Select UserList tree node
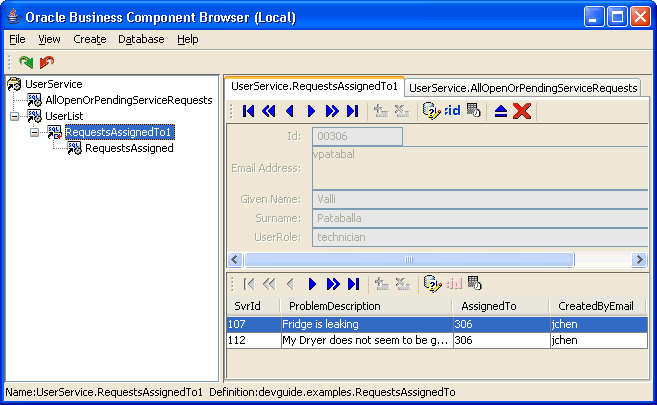Screen dimensions: 657x405 [64, 116]
